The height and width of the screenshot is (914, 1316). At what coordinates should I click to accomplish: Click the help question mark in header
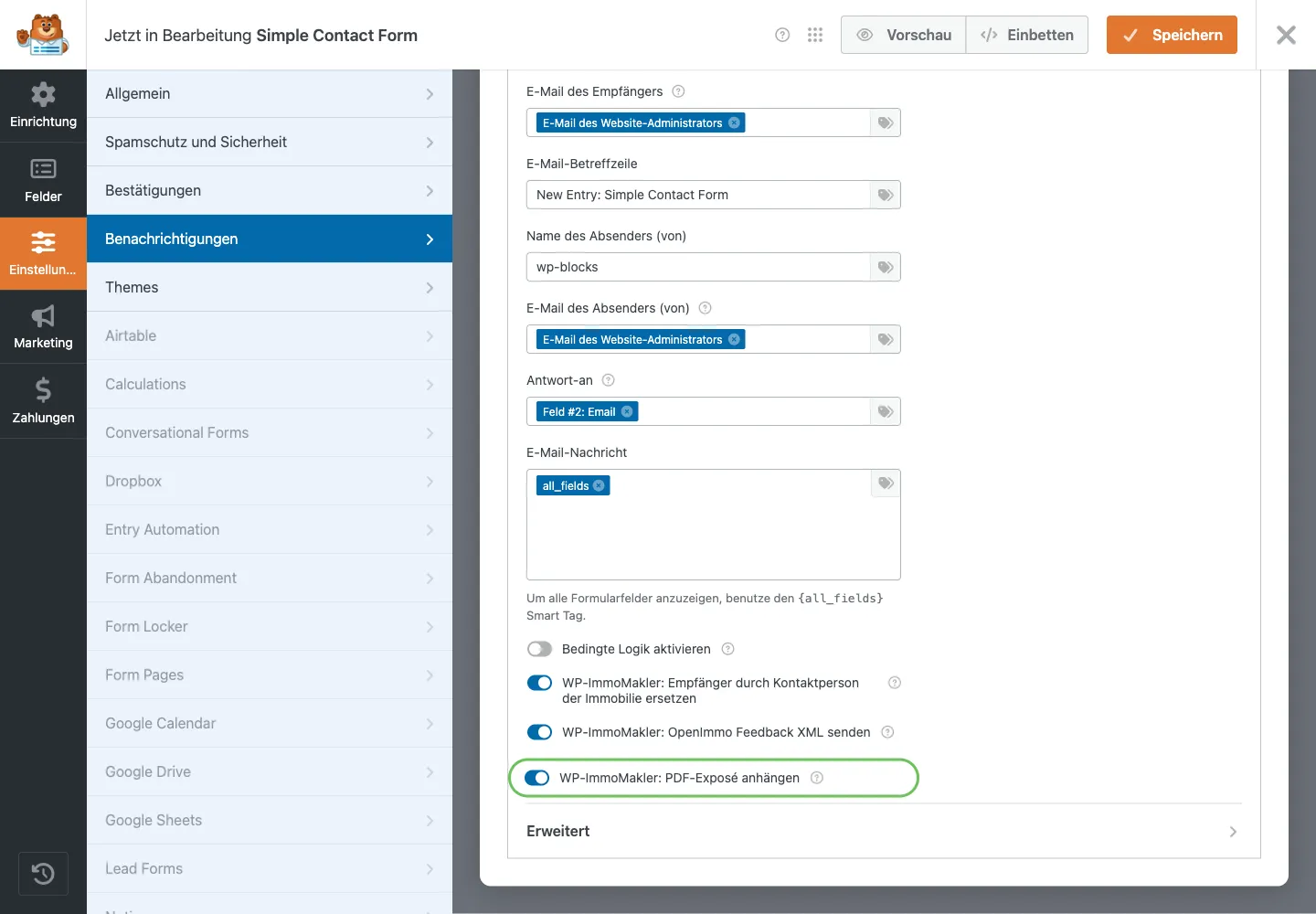[x=782, y=35]
